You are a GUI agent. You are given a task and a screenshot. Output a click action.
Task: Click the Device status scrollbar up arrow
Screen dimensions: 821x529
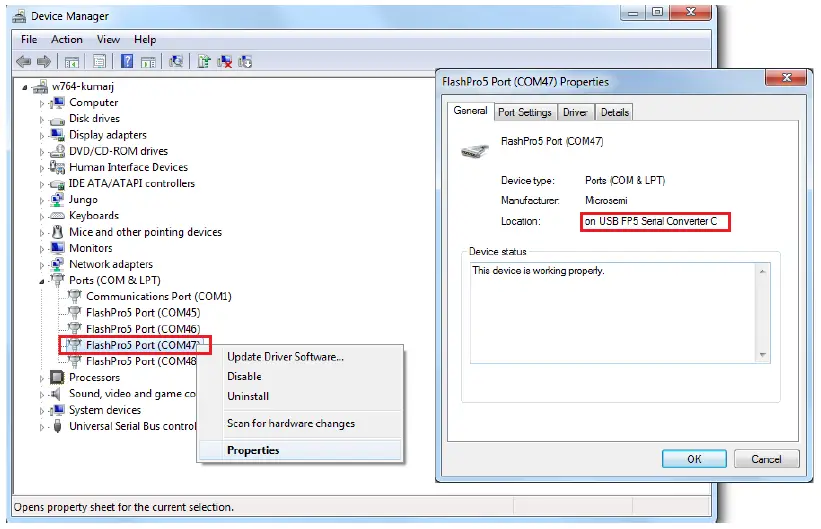click(762, 271)
